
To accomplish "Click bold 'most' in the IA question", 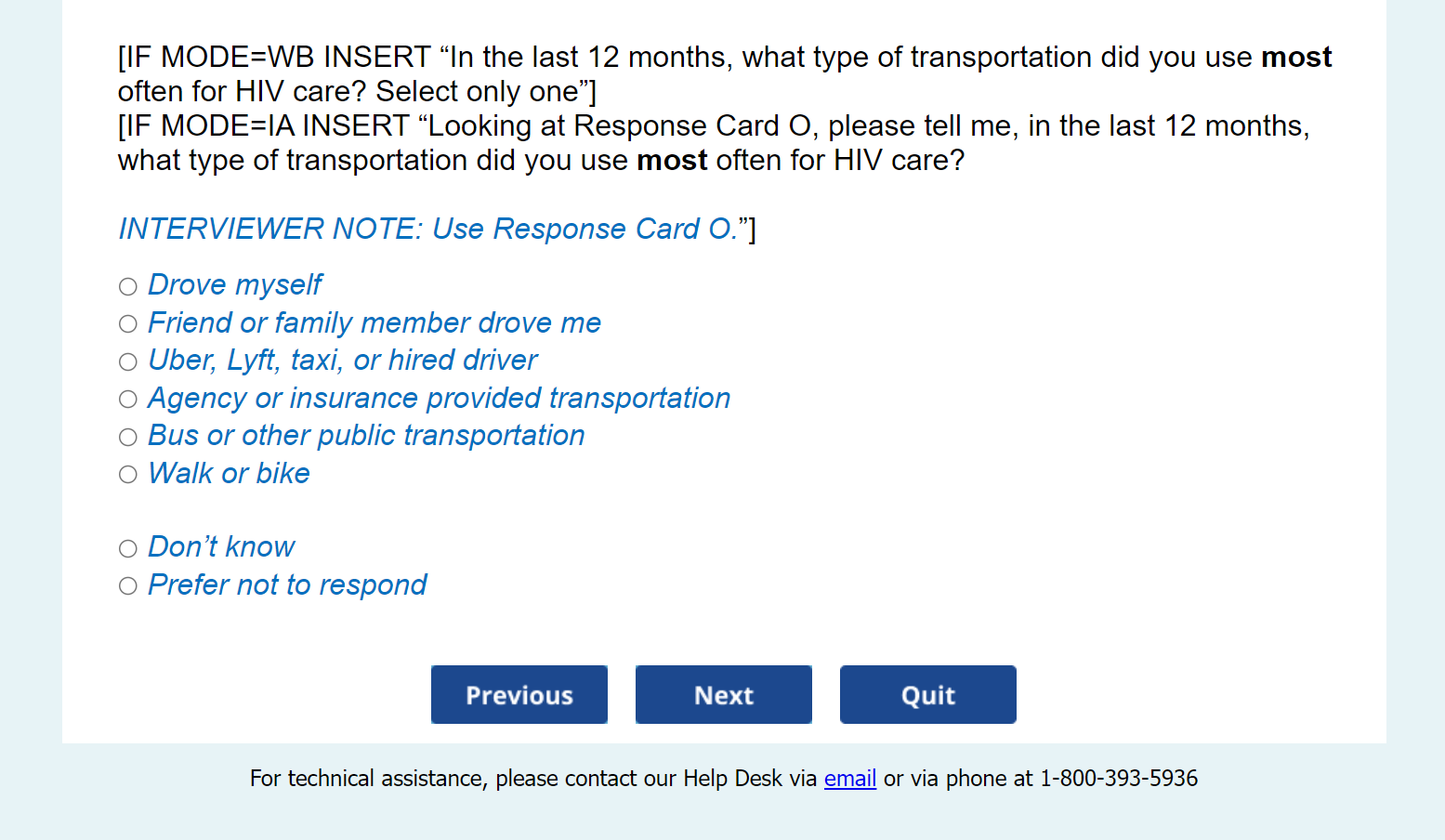I will (x=672, y=161).
